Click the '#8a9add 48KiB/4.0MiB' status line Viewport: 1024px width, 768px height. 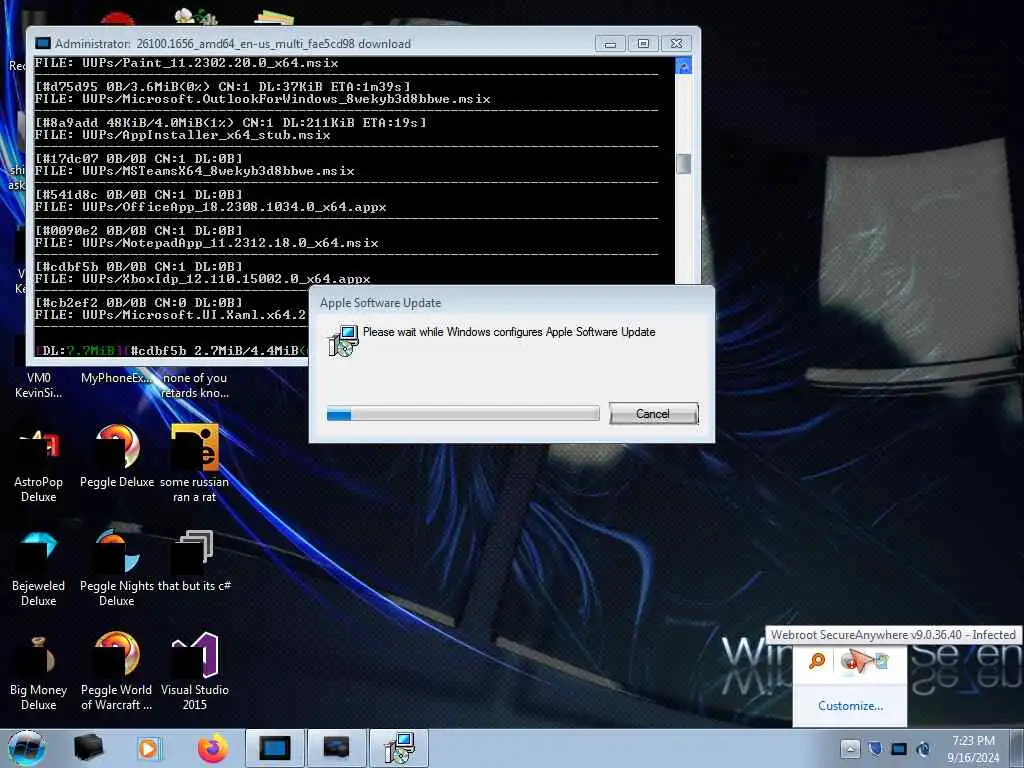pyautogui.click(x=230, y=123)
